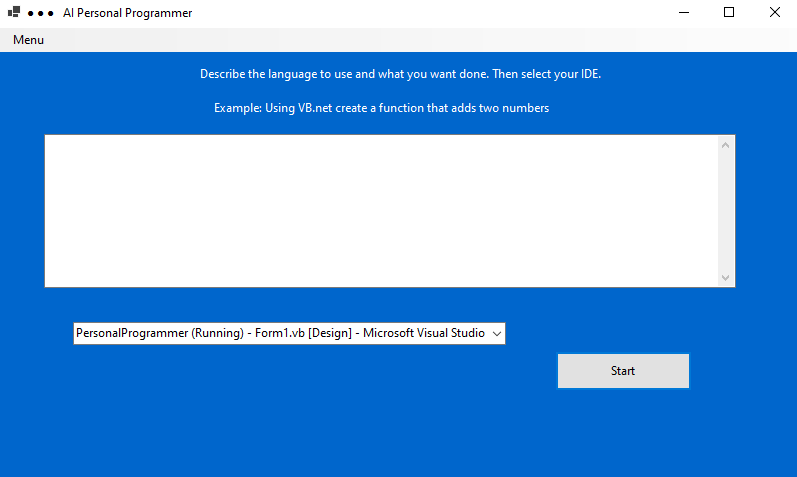Click the "AI Personal Programmer" window title text
This screenshot has width=797, height=477.
point(127,14)
